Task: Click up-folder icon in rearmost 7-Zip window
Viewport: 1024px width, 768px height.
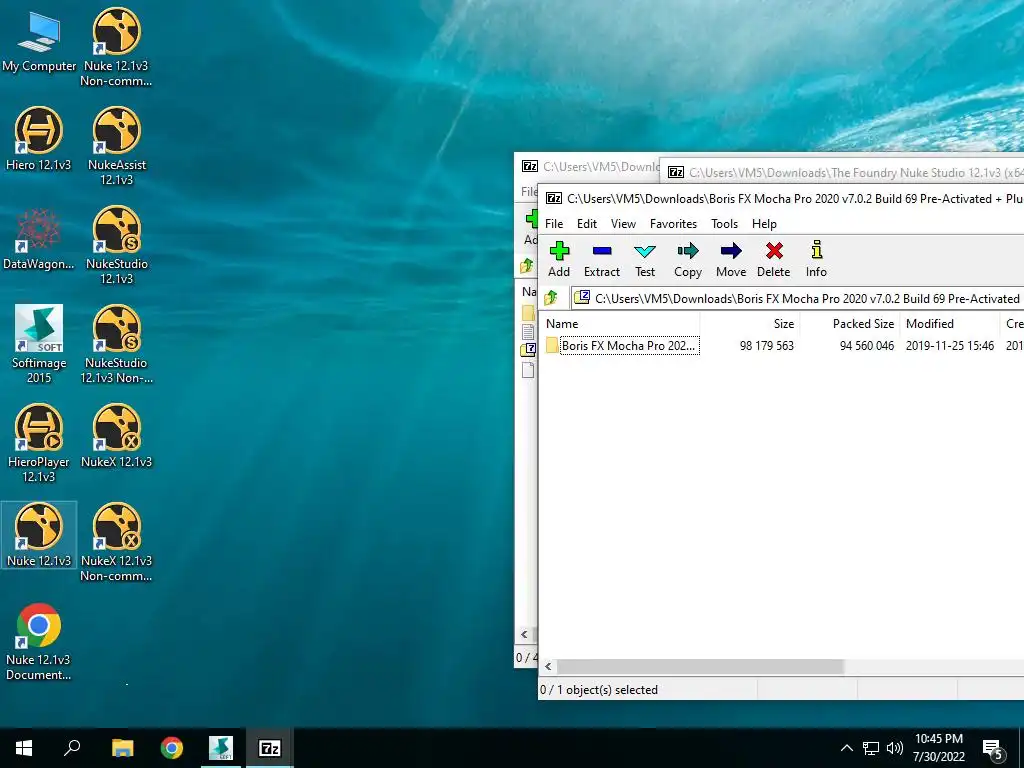Action: 526,266
